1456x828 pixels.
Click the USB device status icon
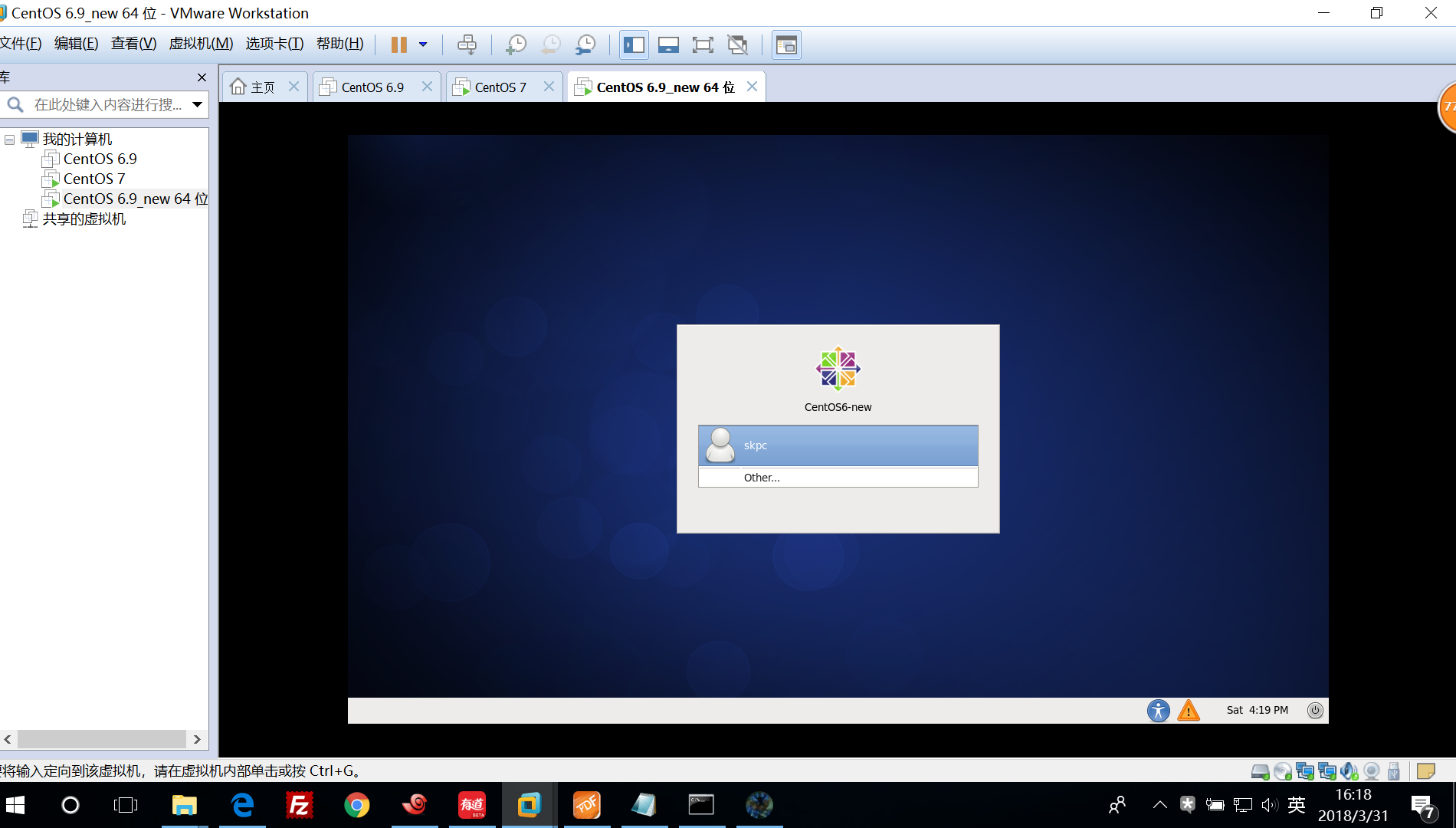click(x=1394, y=771)
